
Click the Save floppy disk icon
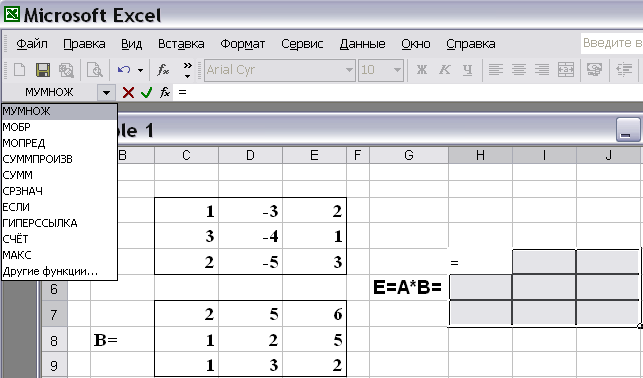(43, 70)
